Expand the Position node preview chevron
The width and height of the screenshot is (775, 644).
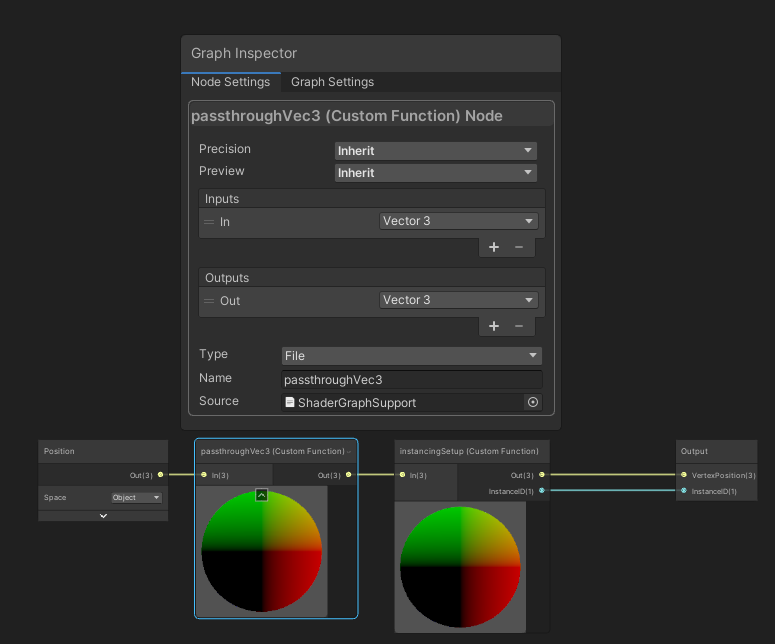tap(103, 516)
